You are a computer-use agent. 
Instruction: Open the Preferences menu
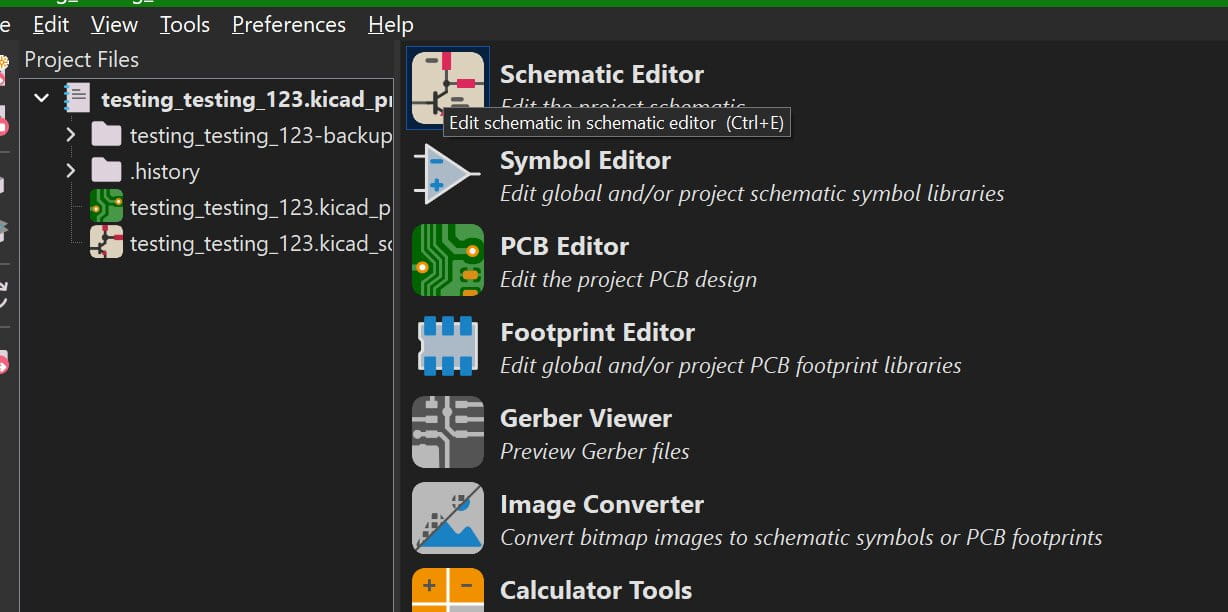(289, 25)
